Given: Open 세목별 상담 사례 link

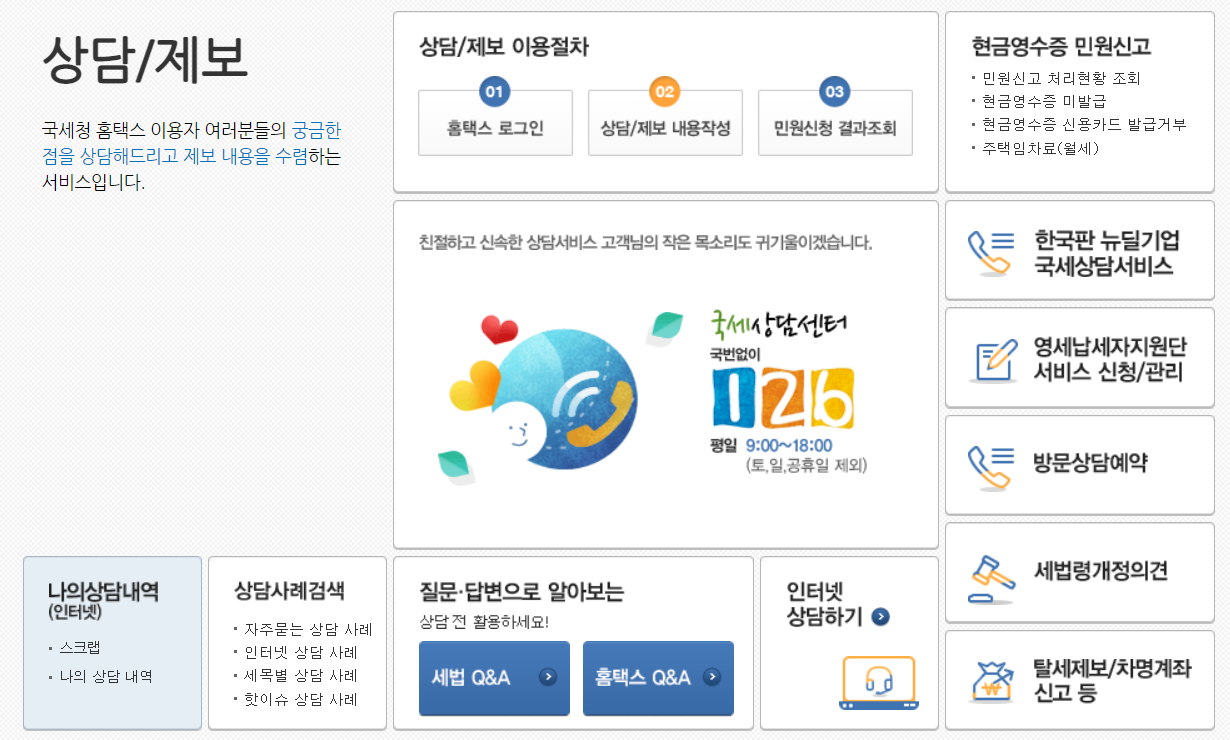Looking at the screenshot, I should tap(301, 676).
